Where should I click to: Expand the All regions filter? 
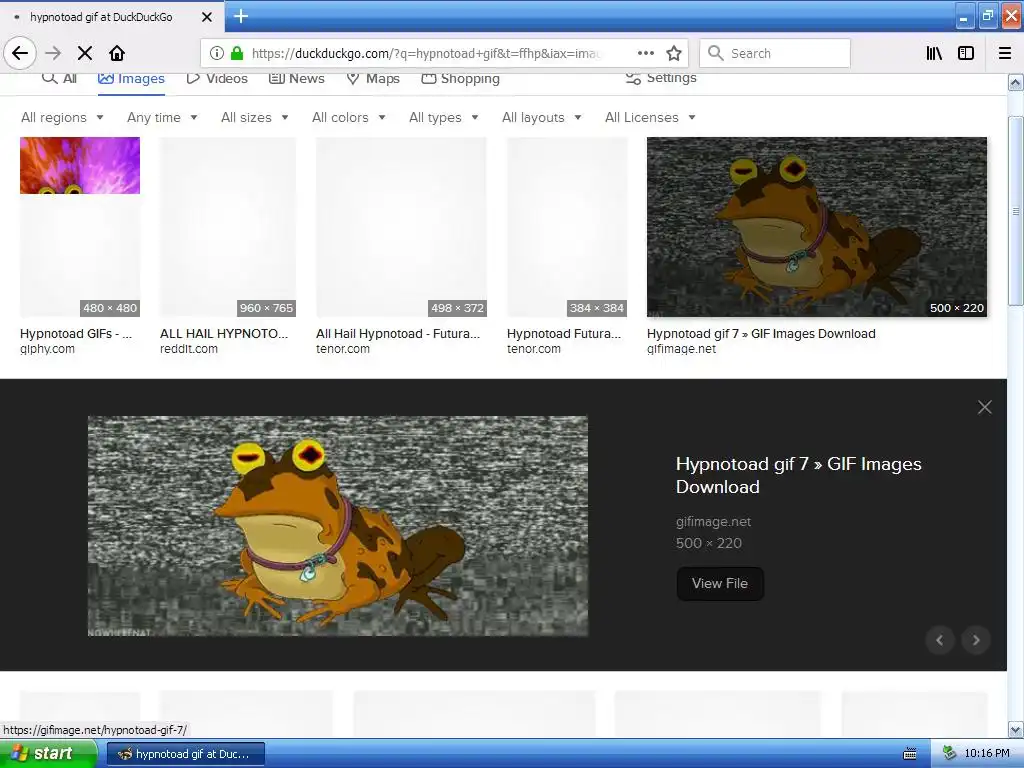point(62,118)
